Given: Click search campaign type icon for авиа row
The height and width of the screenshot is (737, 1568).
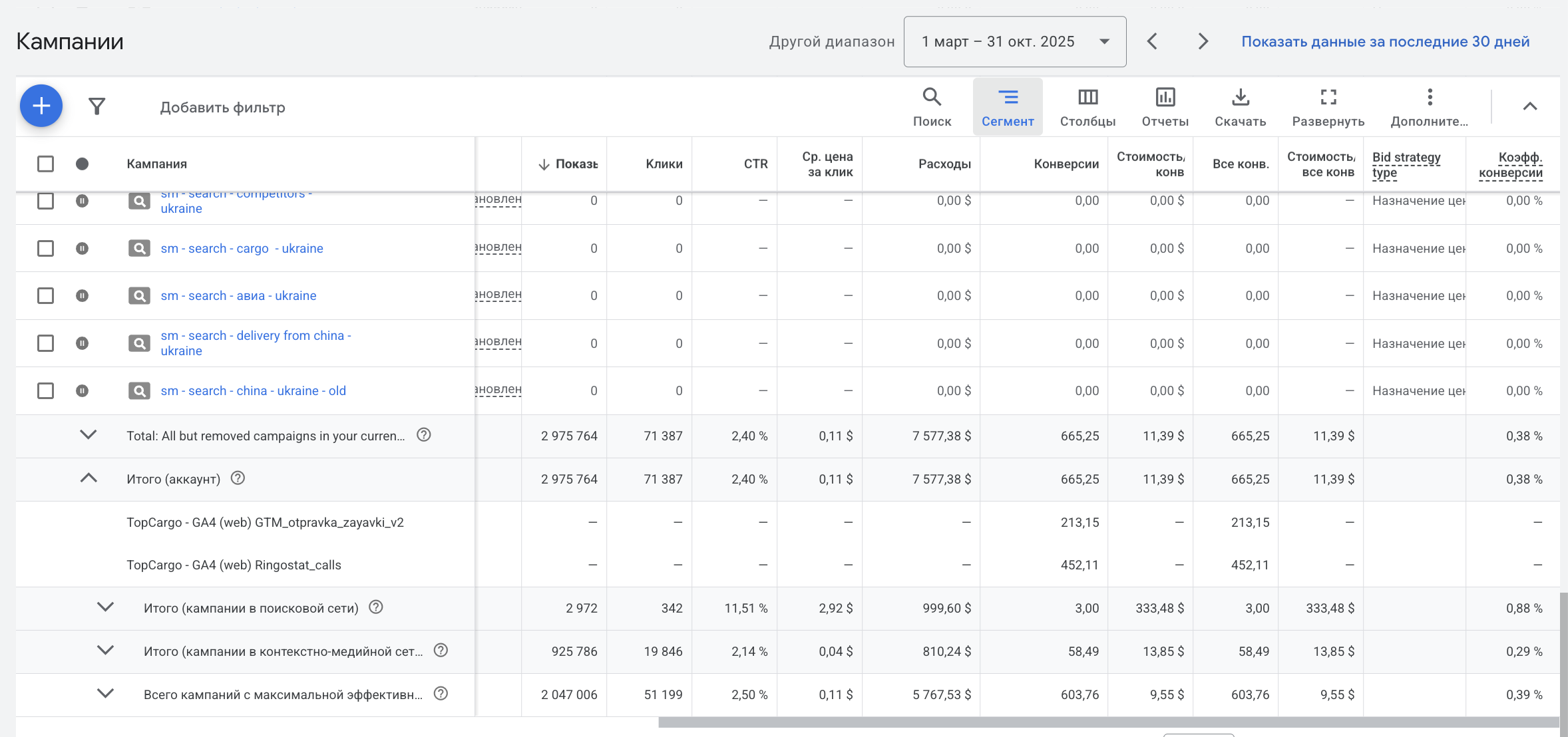Looking at the screenshot, I should pos(139,295).
